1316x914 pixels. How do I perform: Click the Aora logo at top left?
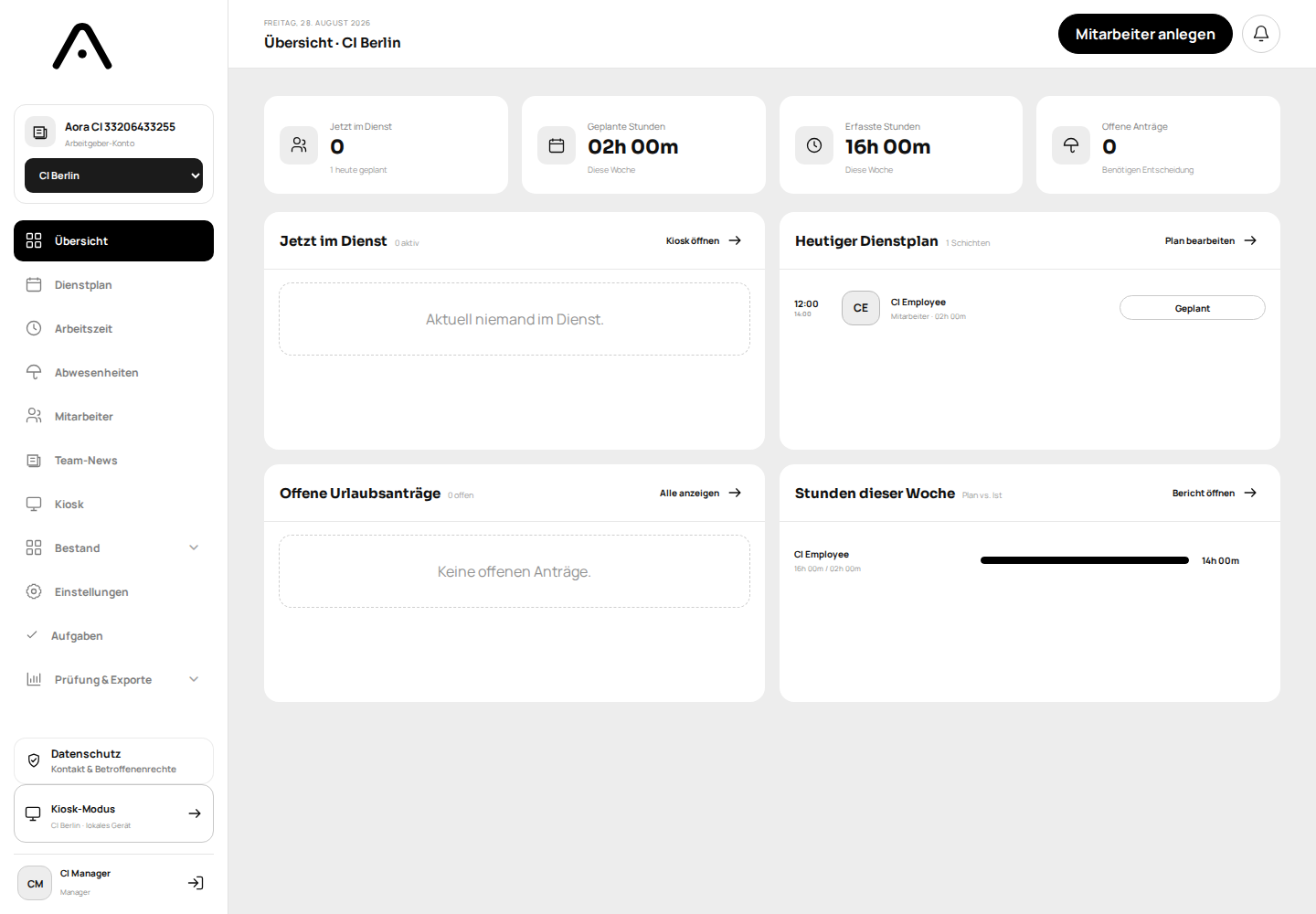tap(82, 47)
